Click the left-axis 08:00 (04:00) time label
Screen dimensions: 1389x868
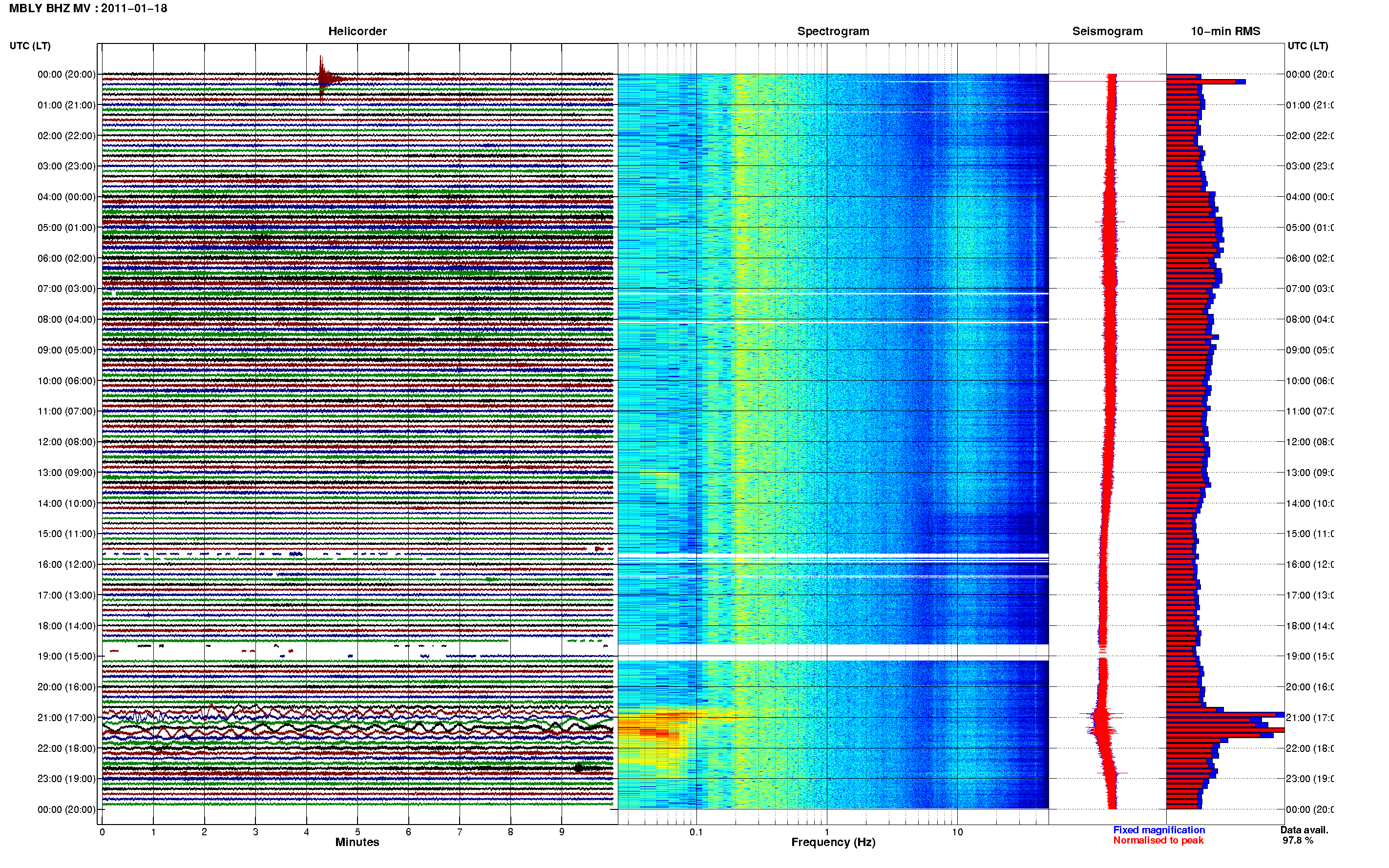coord(66,319)
